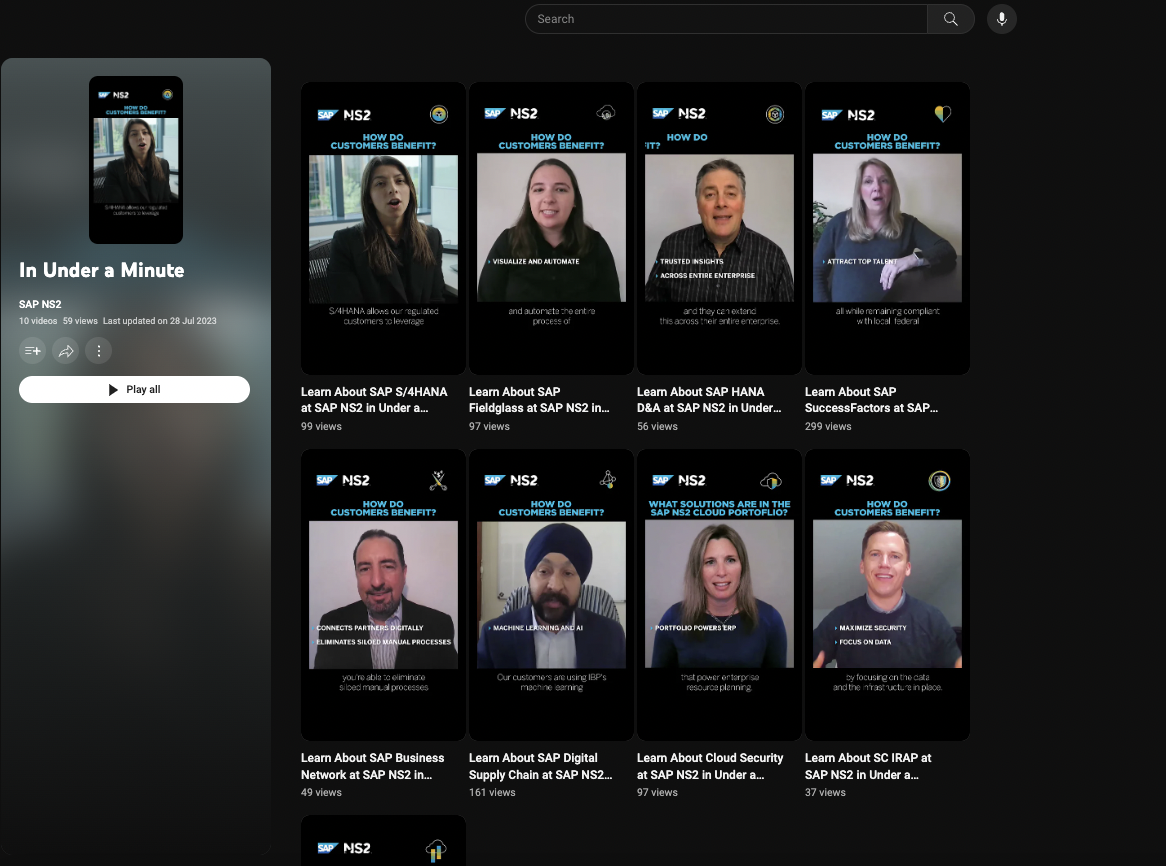Save playlist using the add-to-library icon
Viewport: 1166px width, 866px height.
click(33, 351)
